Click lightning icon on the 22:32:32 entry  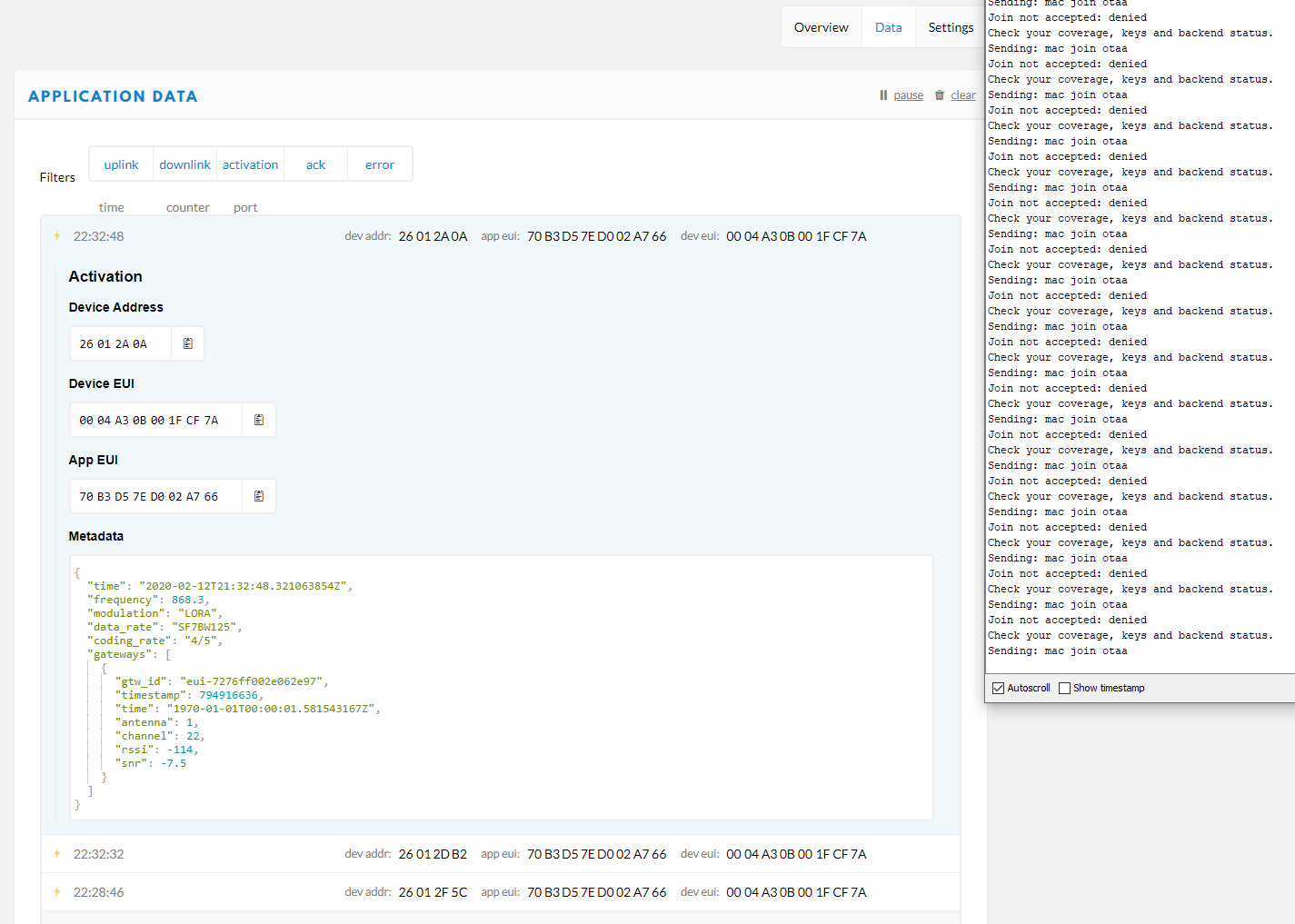point(57,854)
